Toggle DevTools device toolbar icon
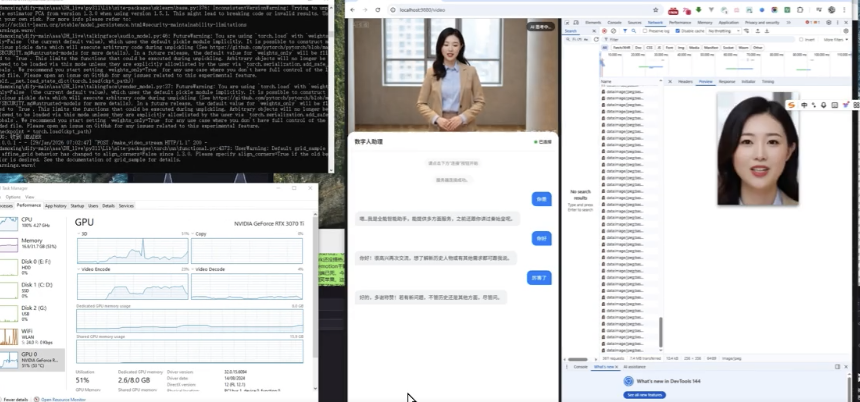860x402 pixels. pos(576,22)
